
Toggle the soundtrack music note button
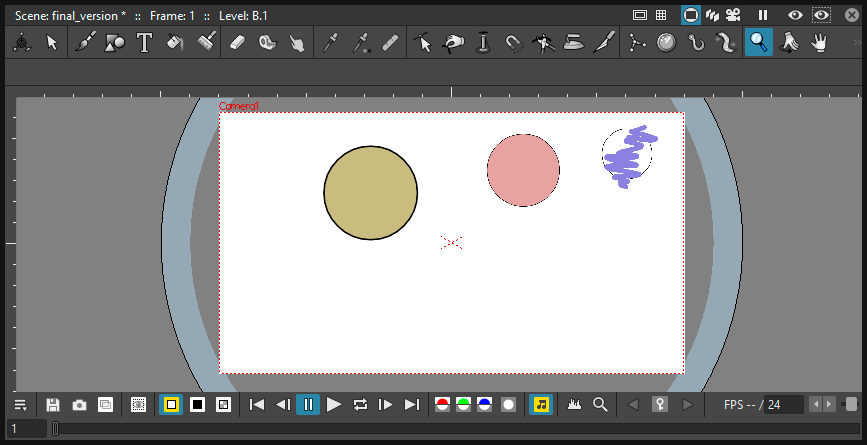[x=541, y=405]
